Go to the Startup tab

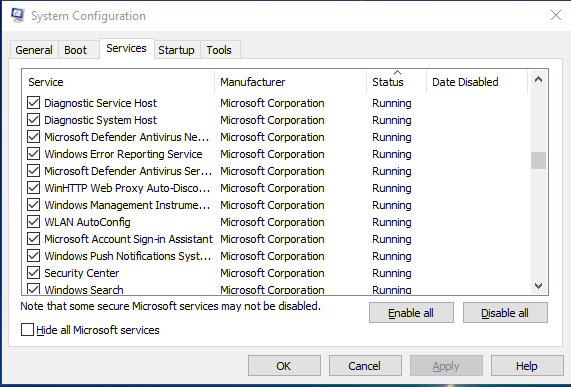click(x=176, y=50)
